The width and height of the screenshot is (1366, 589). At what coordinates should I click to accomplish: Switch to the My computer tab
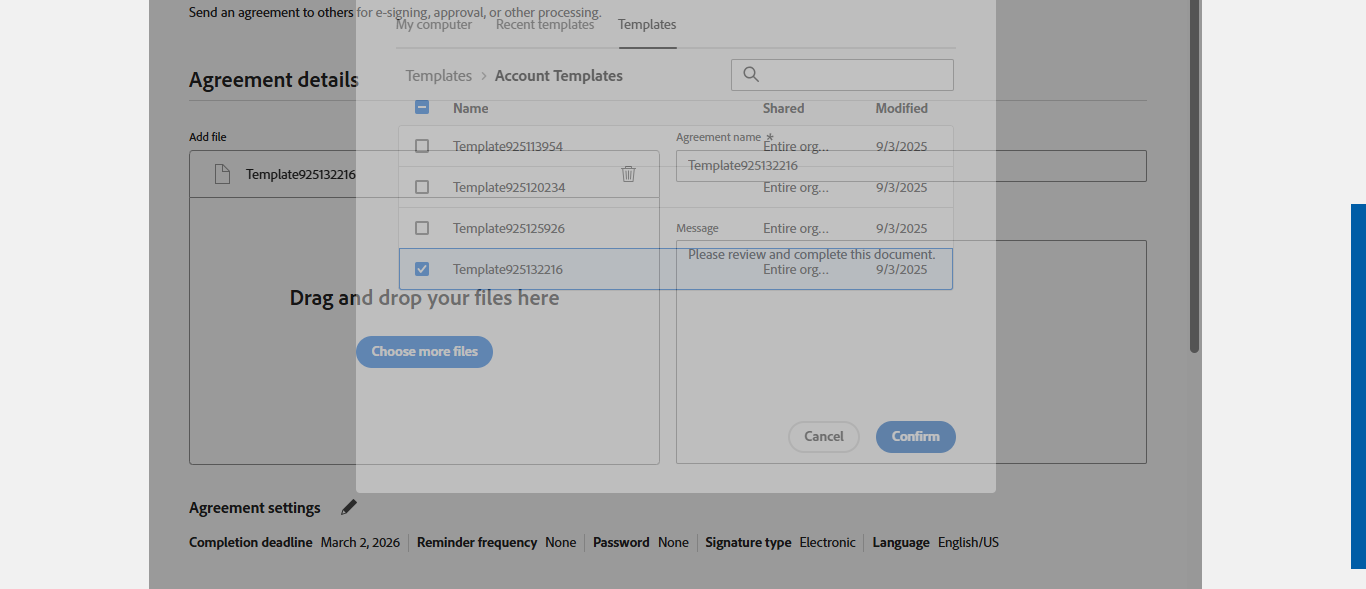tap(434, 25)
